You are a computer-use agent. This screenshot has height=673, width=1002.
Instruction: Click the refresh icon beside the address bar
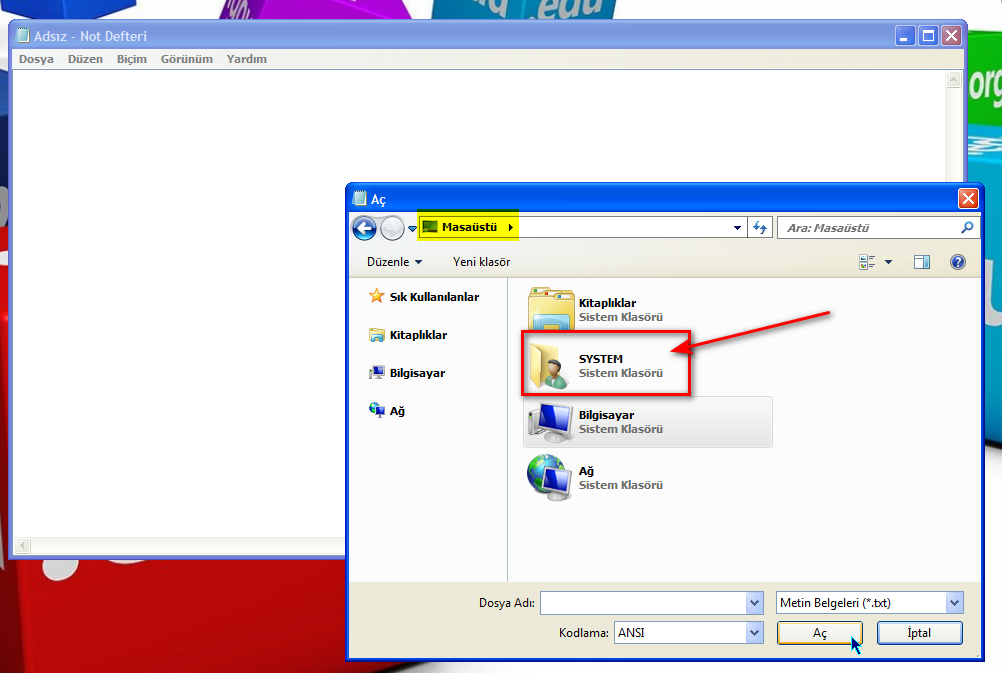tap(760, 228)
